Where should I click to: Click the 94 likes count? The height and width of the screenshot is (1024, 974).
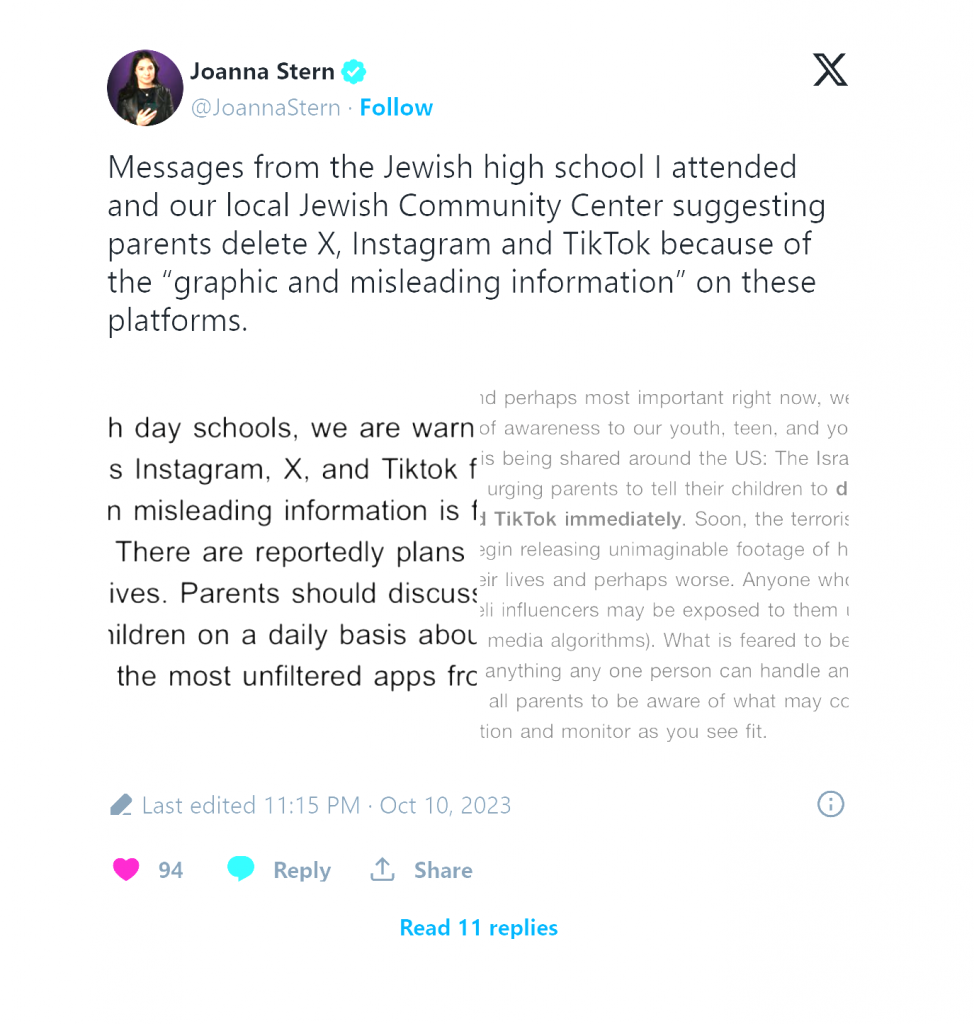click(170, 870)
